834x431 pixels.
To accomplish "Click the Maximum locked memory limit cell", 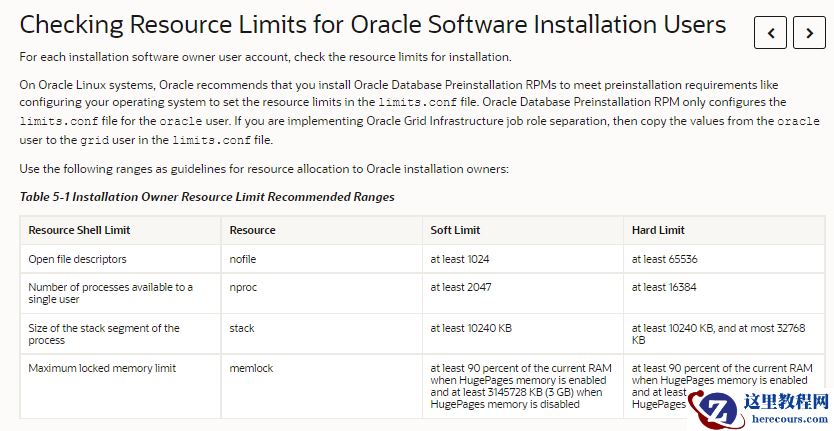I will click(102, 368).
